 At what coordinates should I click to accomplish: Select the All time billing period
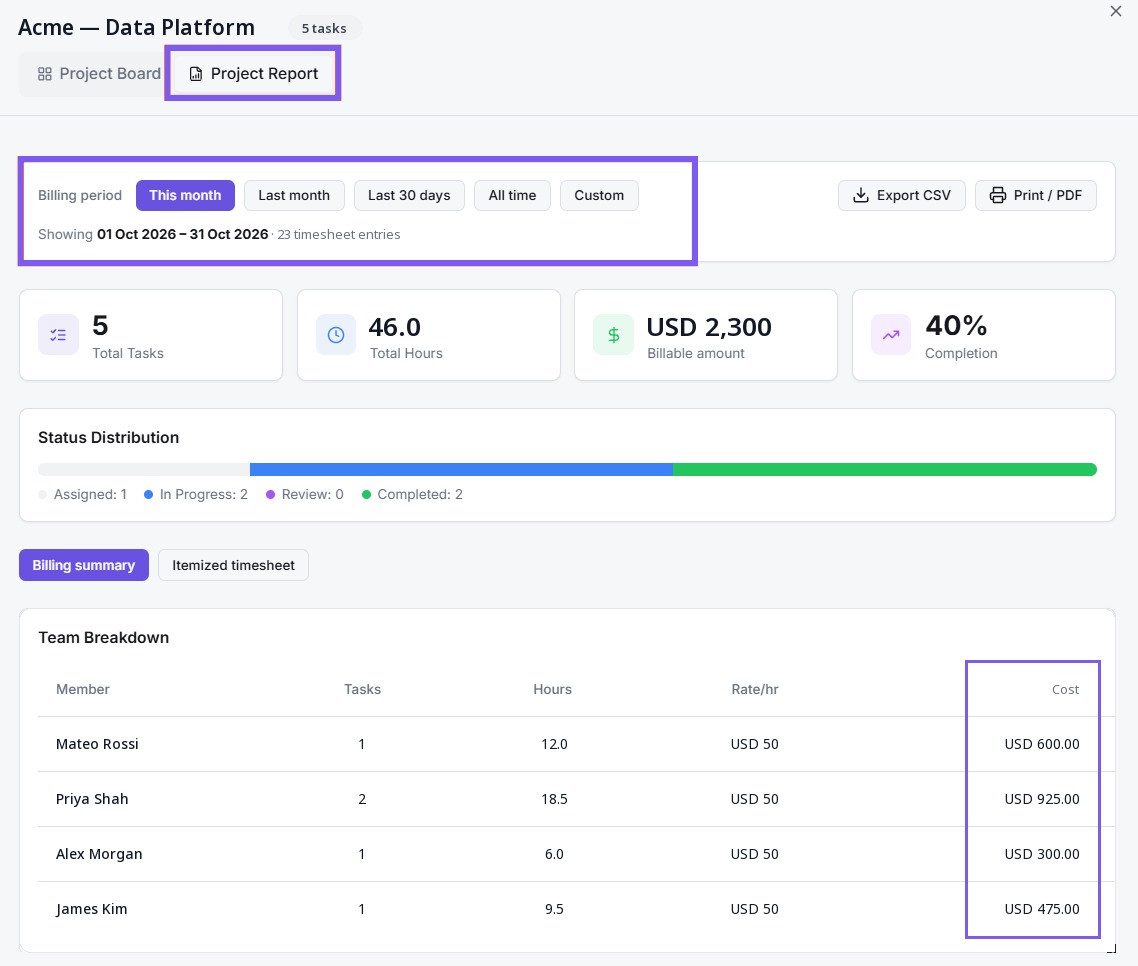coord(512,195)
